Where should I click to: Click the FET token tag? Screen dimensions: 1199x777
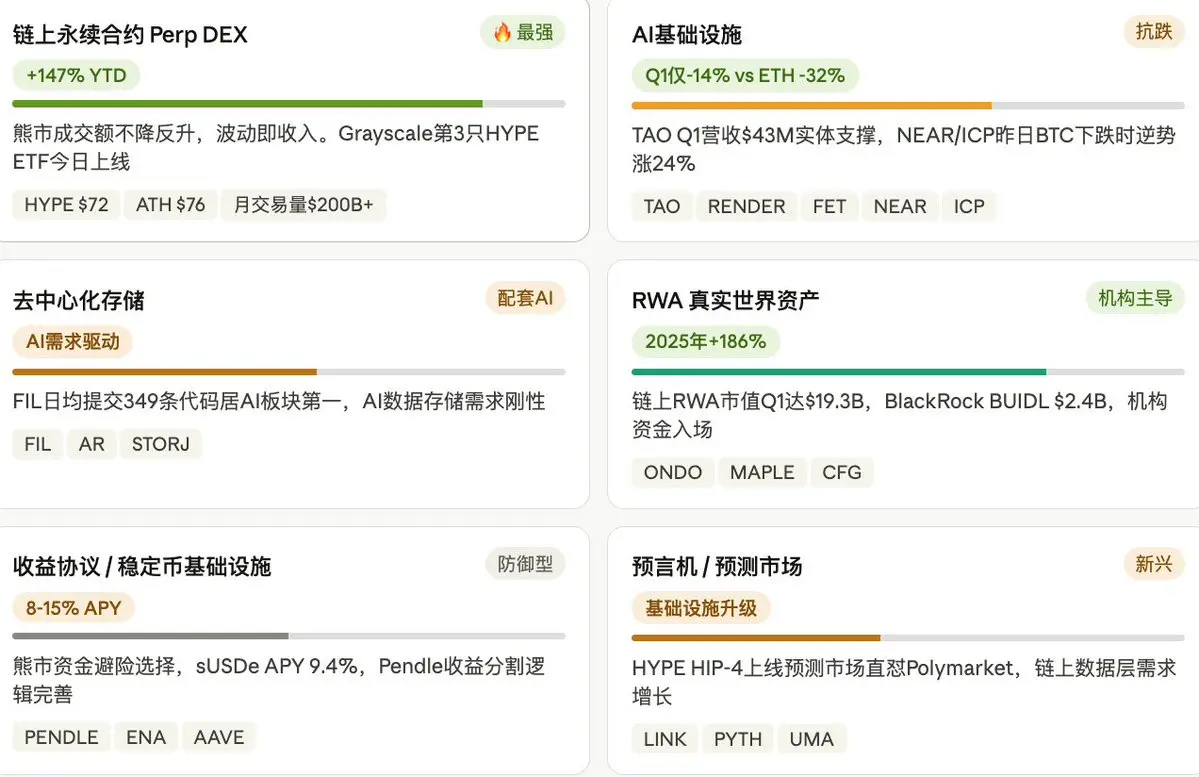click(x=830, y=206)
